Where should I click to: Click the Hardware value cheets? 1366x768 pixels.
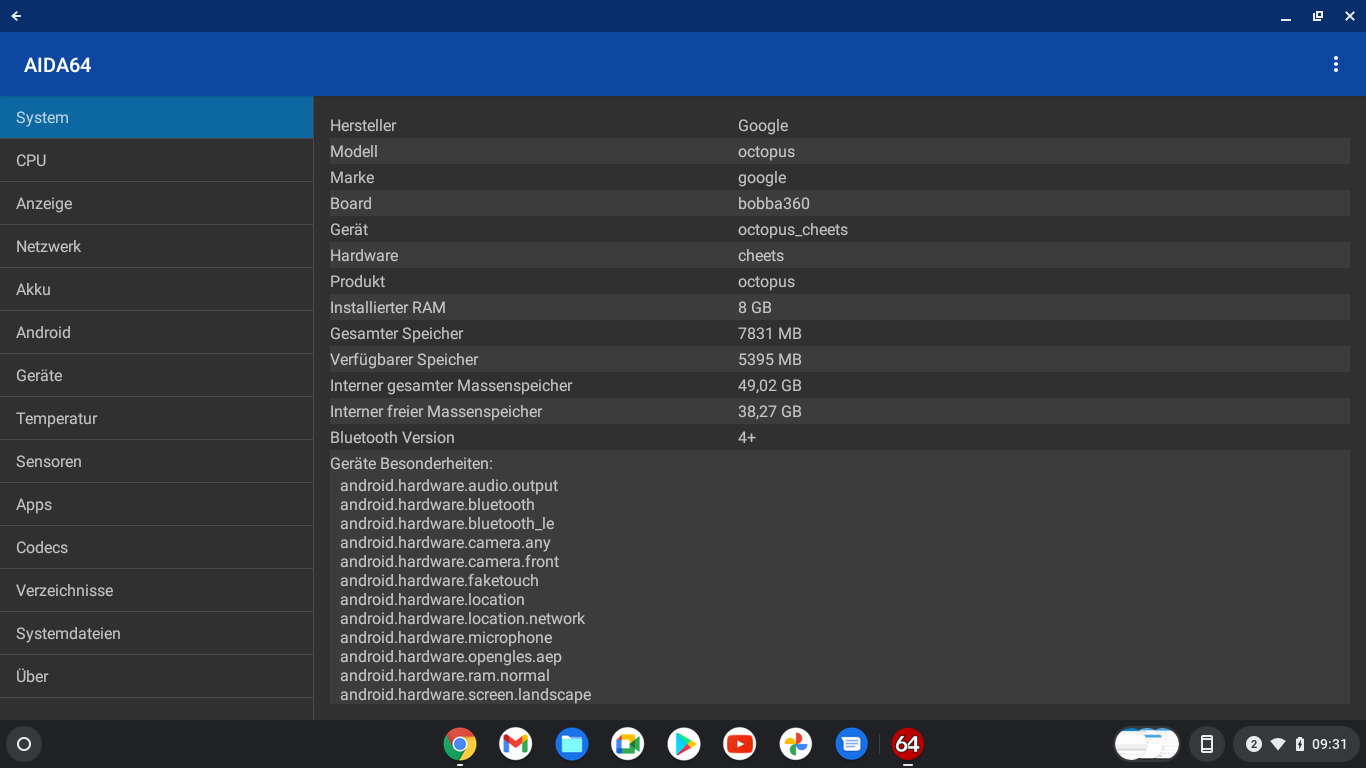click(x=761, y=255)
